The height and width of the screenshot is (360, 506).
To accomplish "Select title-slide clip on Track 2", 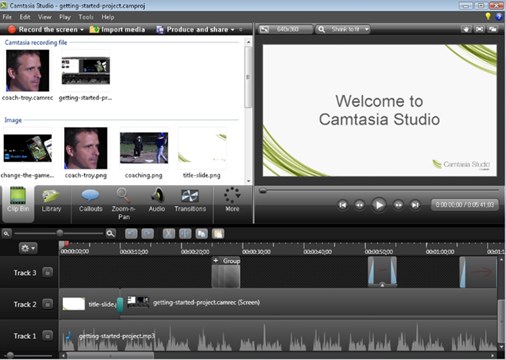I will [x=89, y=304].
